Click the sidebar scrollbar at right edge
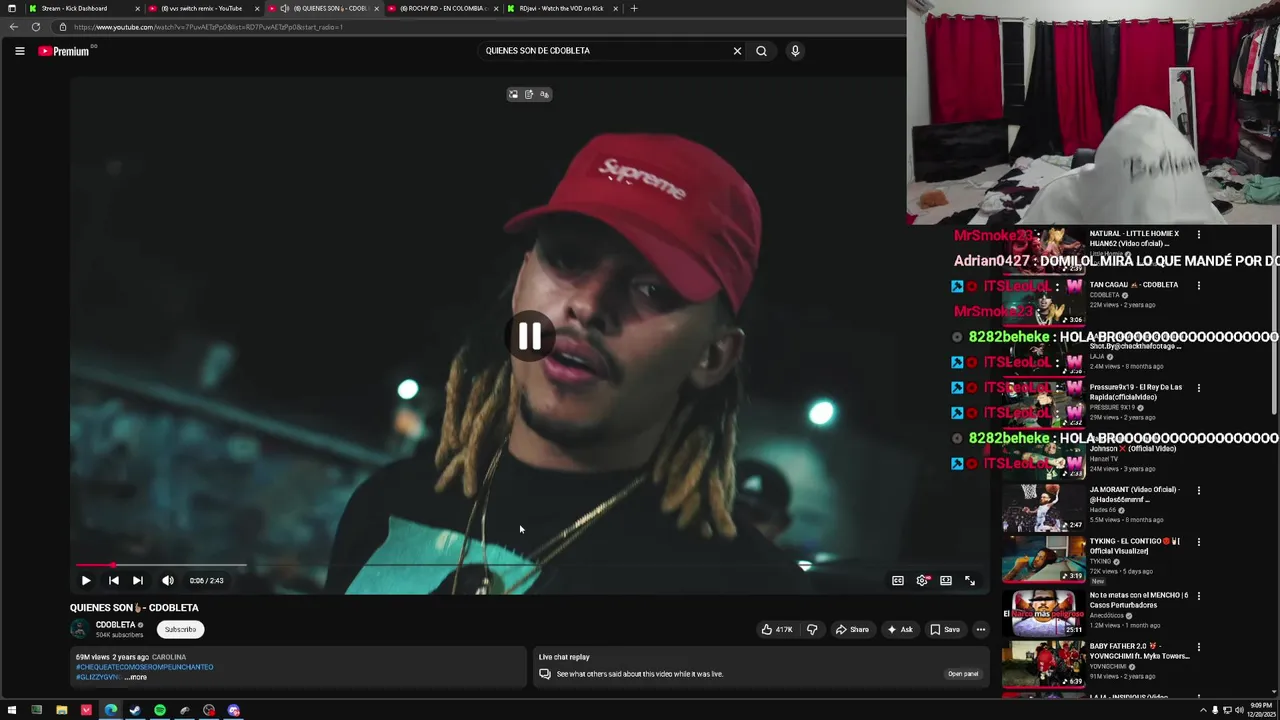 (1275, 320)
